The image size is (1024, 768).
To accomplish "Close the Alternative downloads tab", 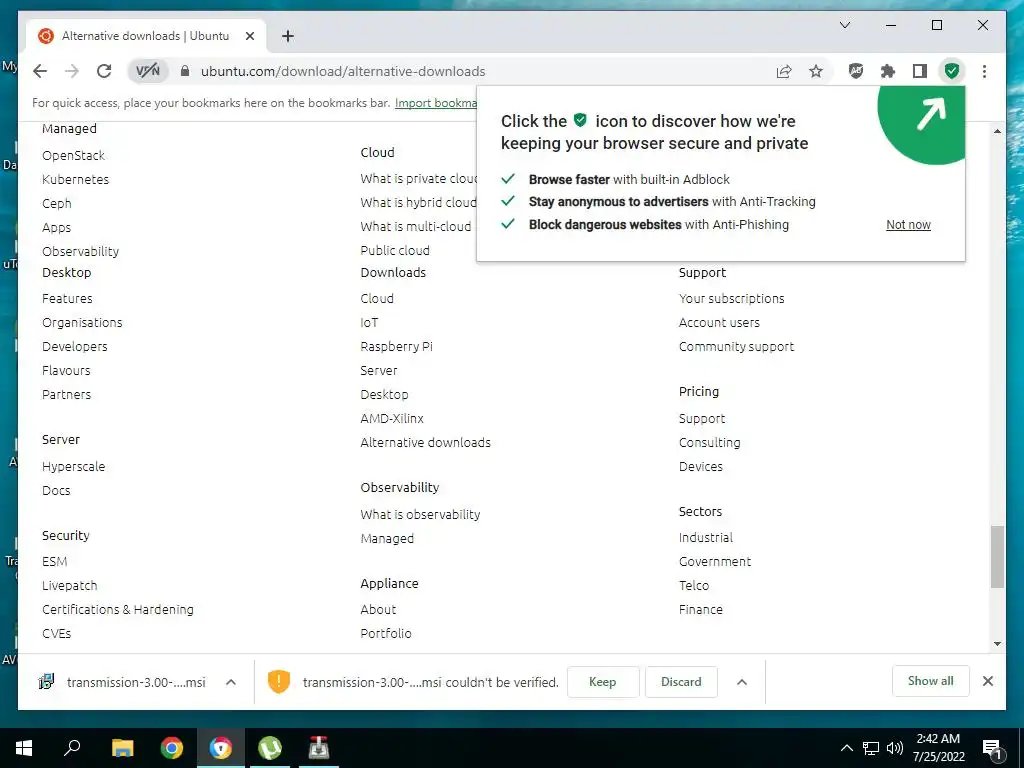I will point(249,36).
